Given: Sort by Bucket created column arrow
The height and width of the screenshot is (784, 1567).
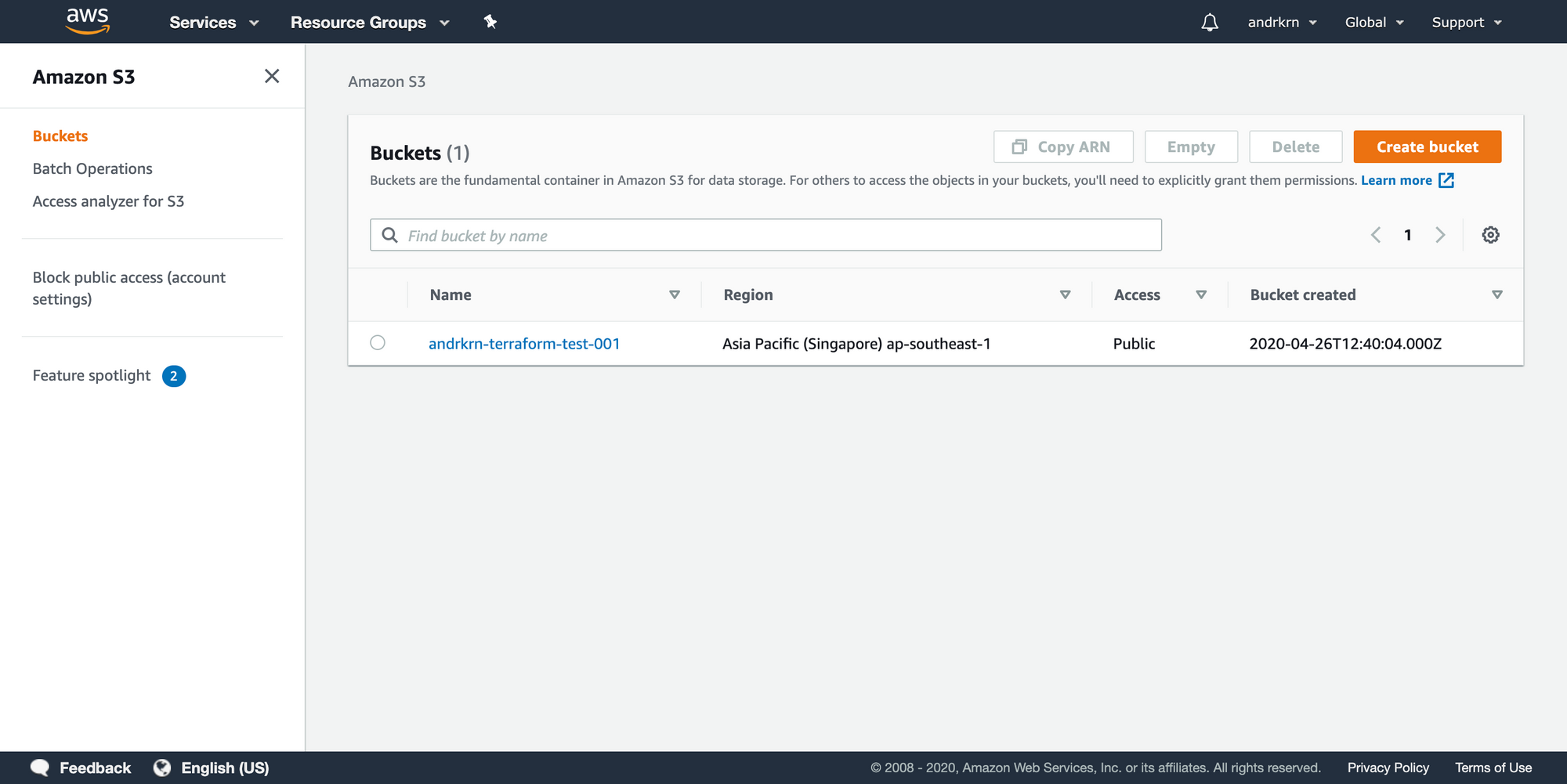Looking at the screenshot, I should coord(1496,295).
